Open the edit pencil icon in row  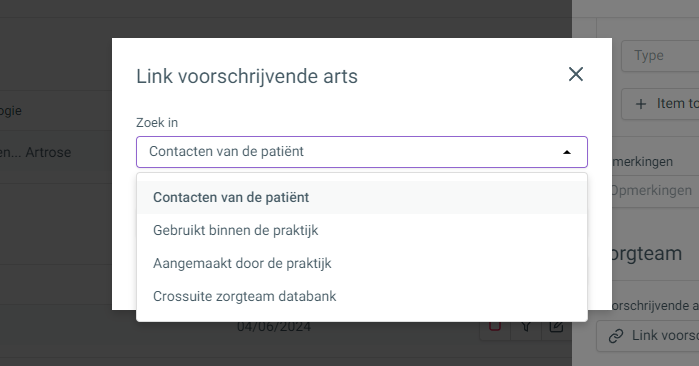556,327
